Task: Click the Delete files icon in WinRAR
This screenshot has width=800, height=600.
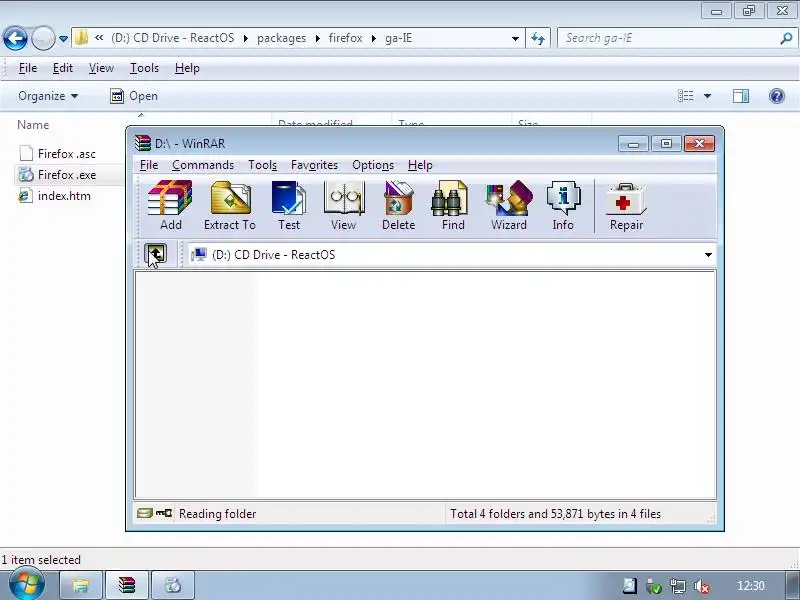Action: coord(398,206)
